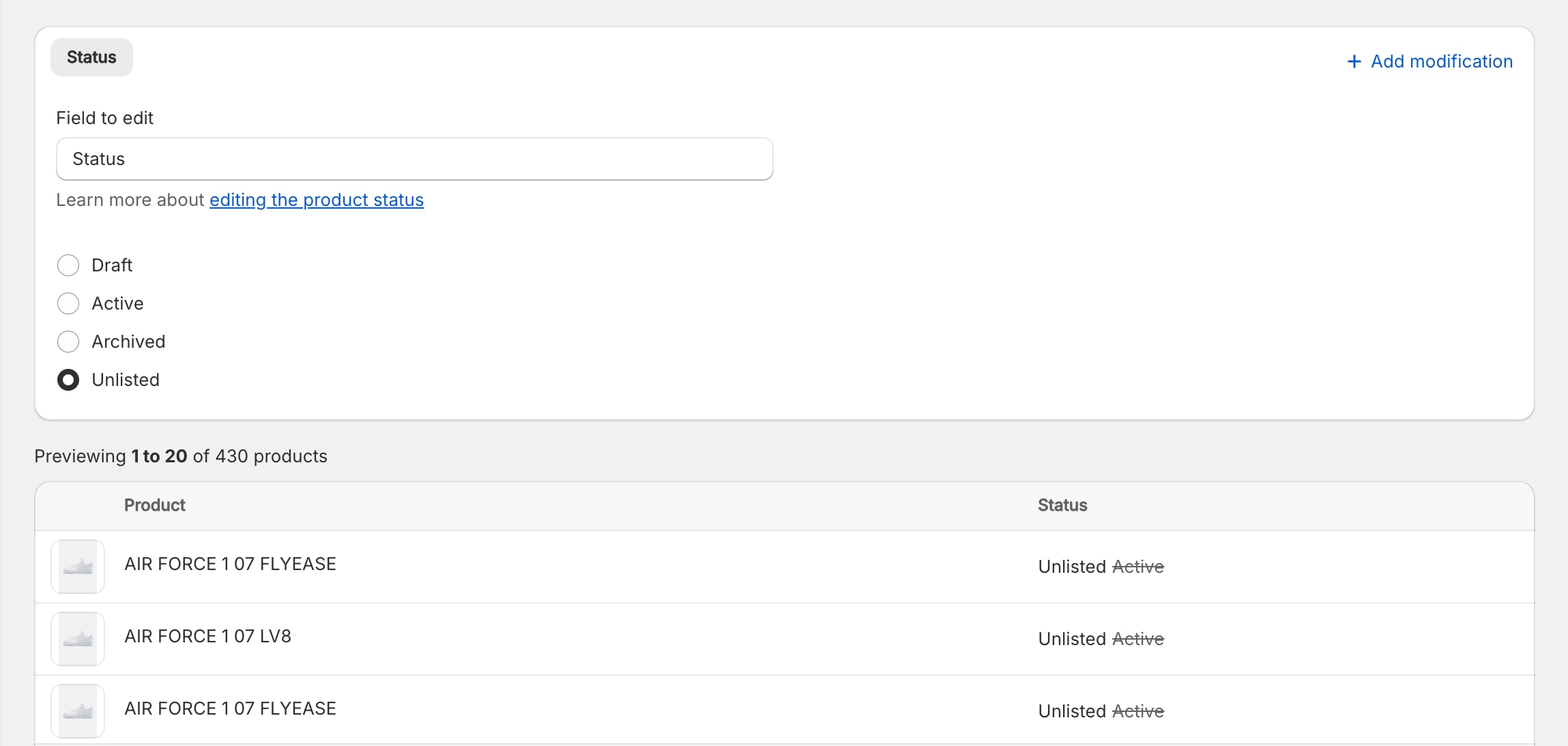Click the third row shoe thumbnail
1568x746 pixels.
78,711
